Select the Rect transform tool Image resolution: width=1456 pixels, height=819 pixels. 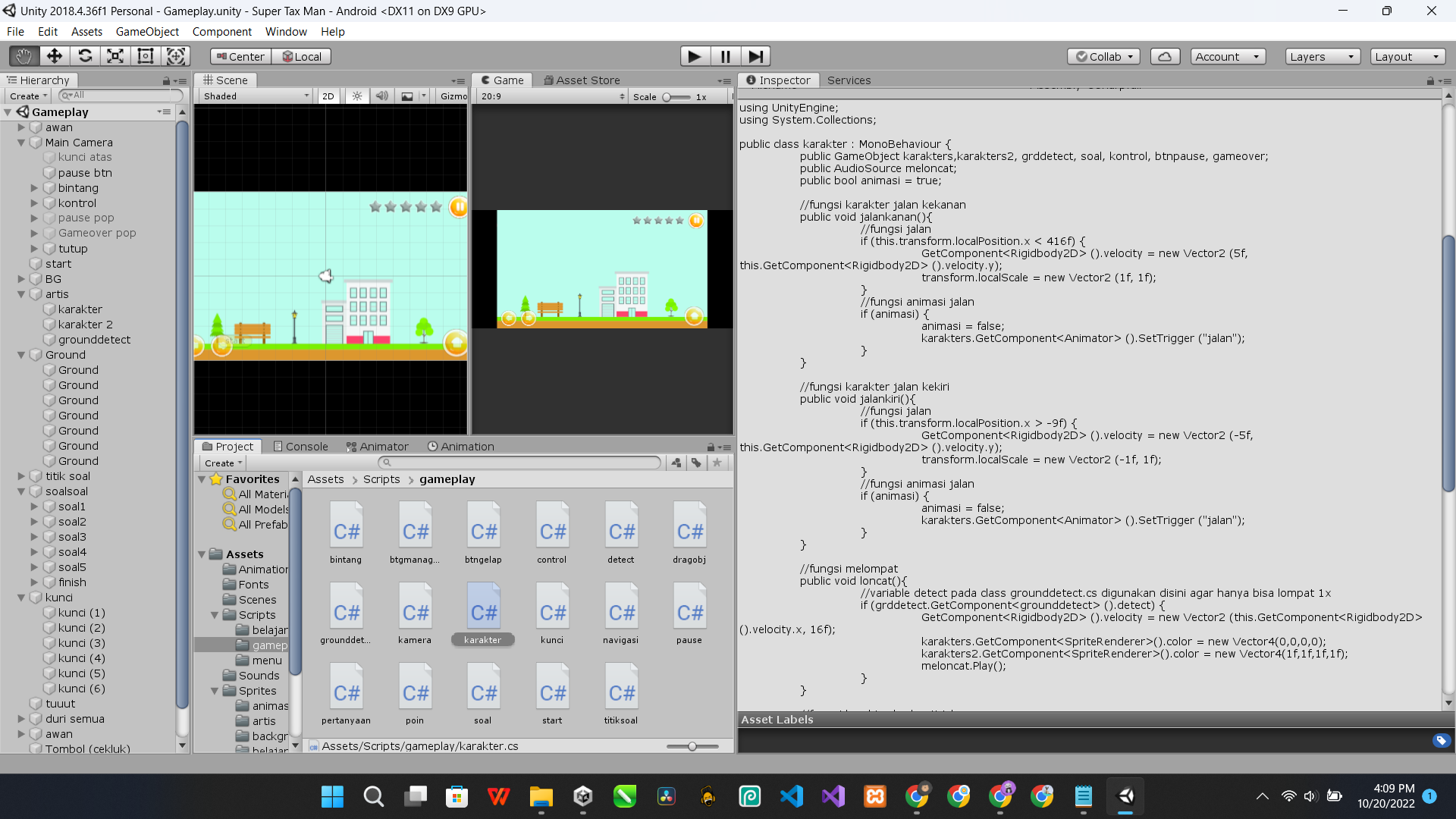(145, 56)
